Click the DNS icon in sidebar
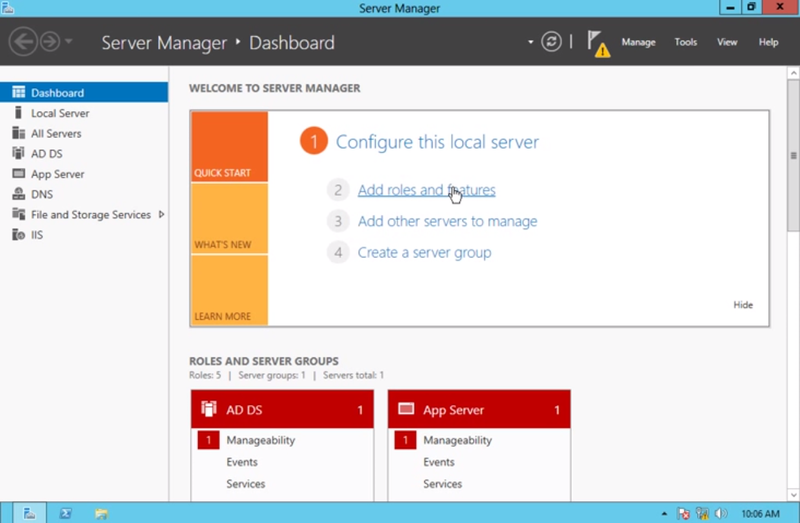 click(x=18, y=194)
